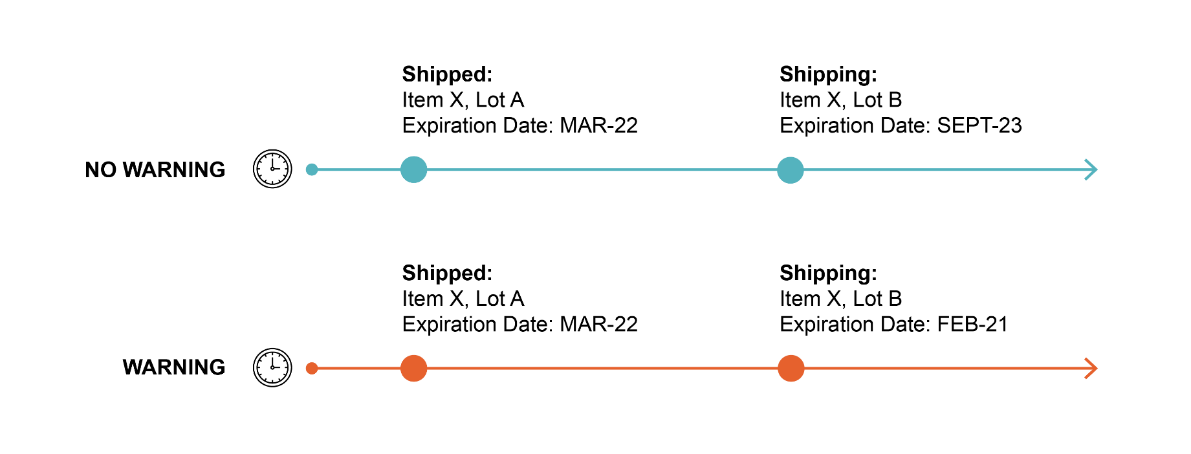Click Item X, Lot A above the orange timeline
Viewport: 1191px width, 454px height.
point(463,299)
